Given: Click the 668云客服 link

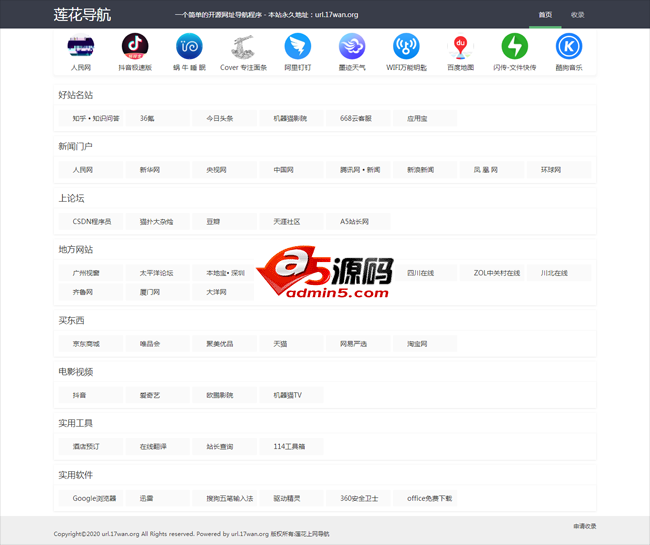Looking at the screenshot, I should point(358,118).
